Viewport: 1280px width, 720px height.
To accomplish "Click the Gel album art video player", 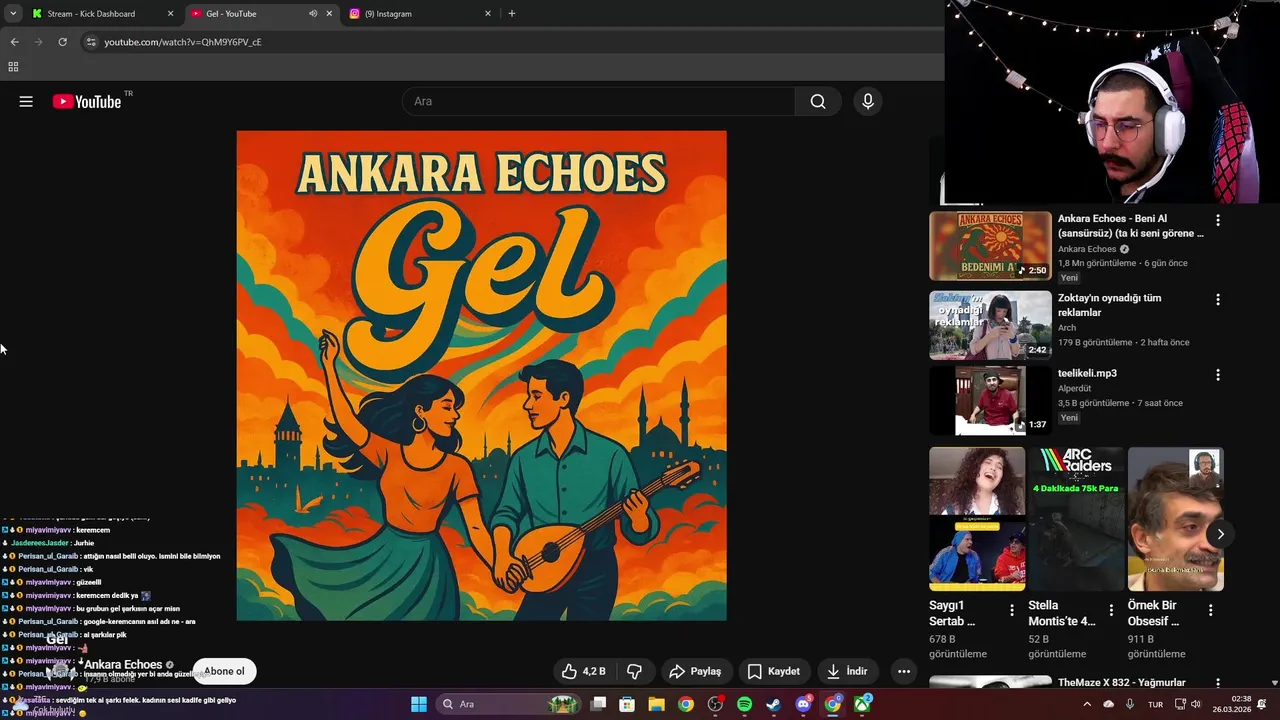I will [x=481, y=376].
